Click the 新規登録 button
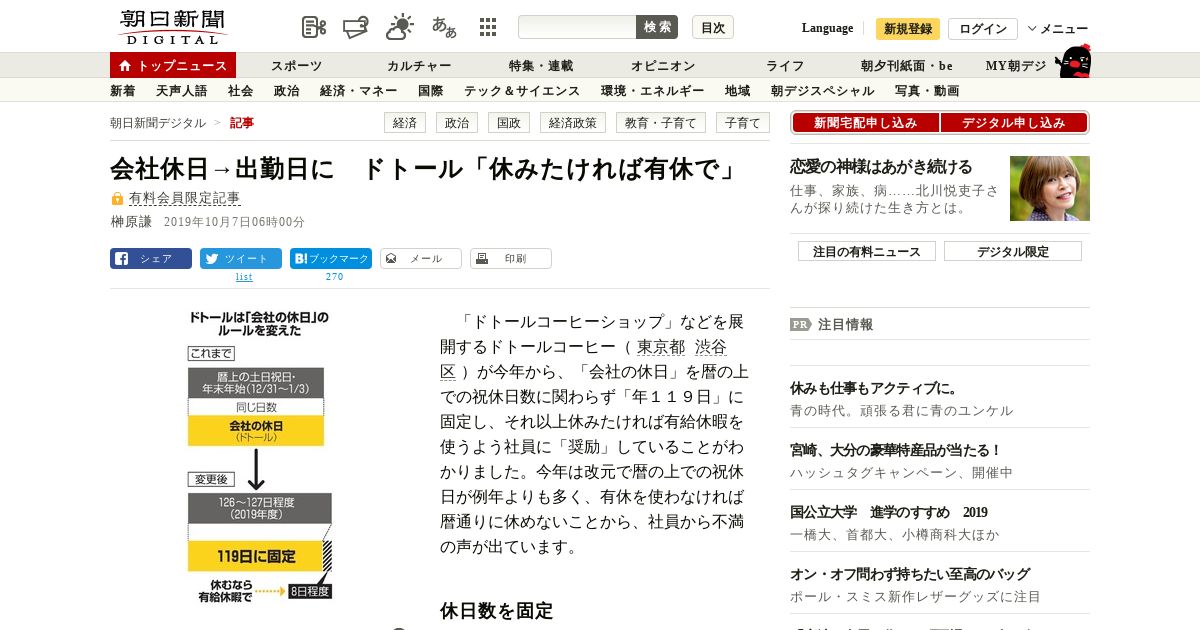 coord(908,29)
